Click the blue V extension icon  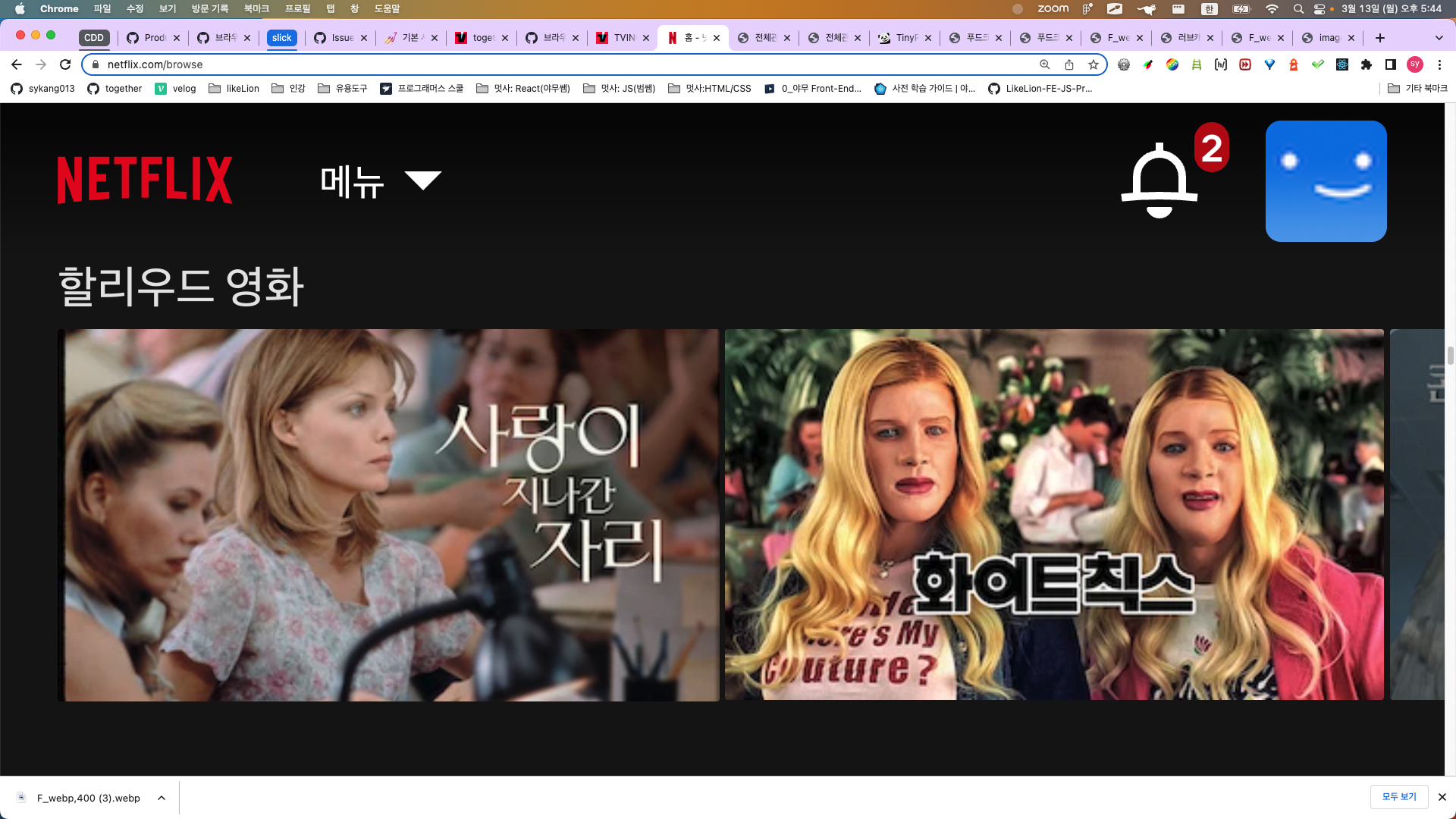pyautogui.click(x=1269, y=64)
